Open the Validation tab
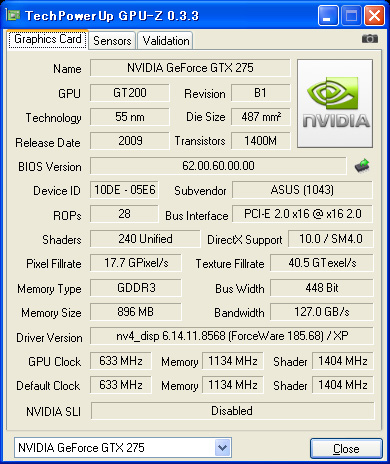This screenshot has width=390, height=464. pyautogui.click(x=166, y=41)
